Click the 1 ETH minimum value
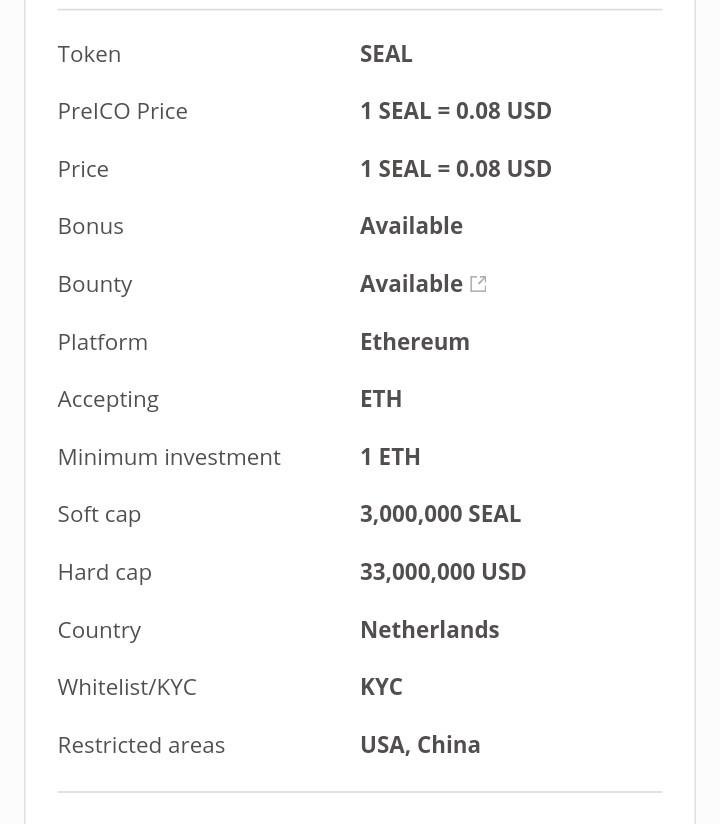The height and width of the screenshot is (824, 720). tap(390, 457)
